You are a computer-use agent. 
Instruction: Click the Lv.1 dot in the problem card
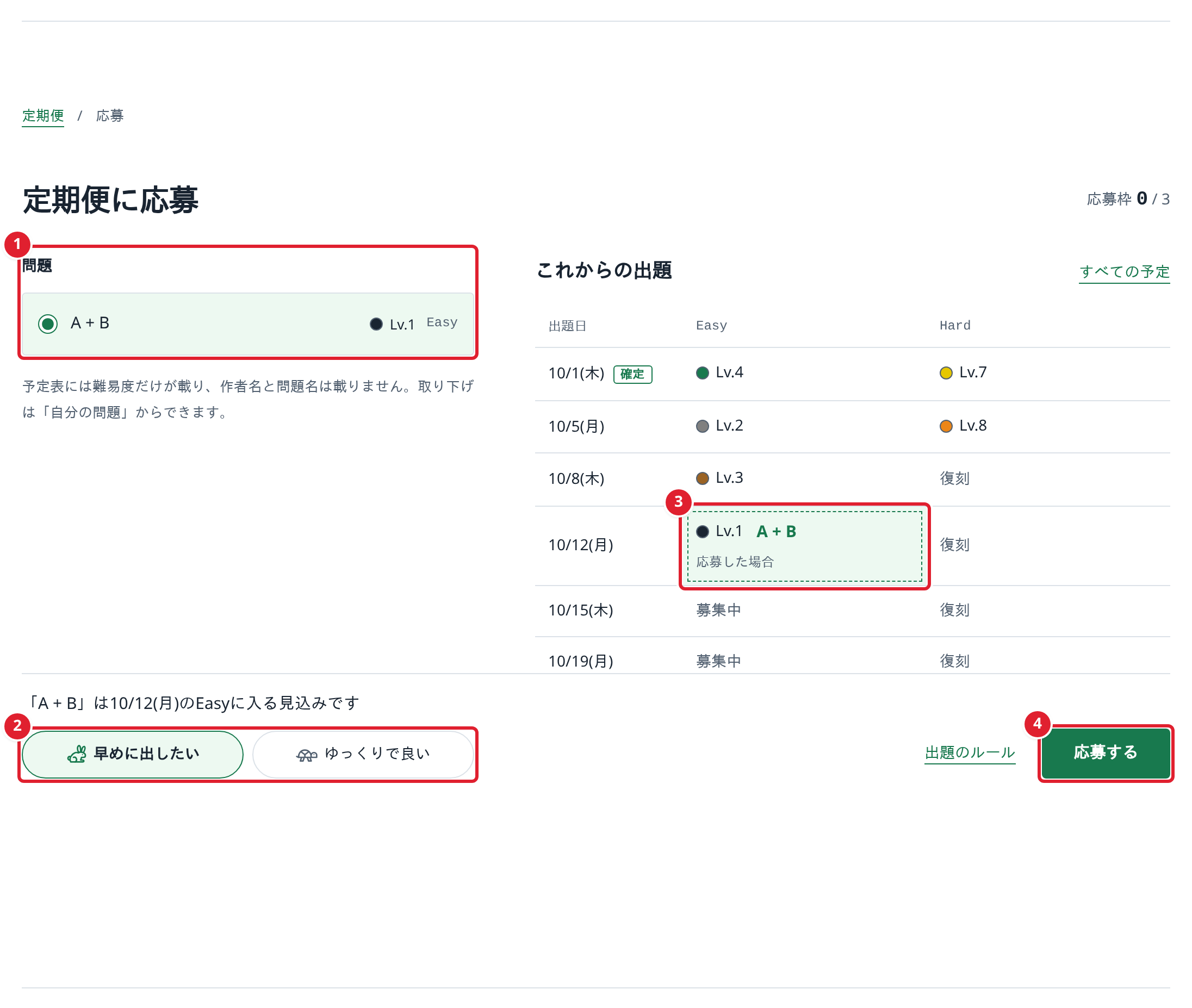[376, 324]
